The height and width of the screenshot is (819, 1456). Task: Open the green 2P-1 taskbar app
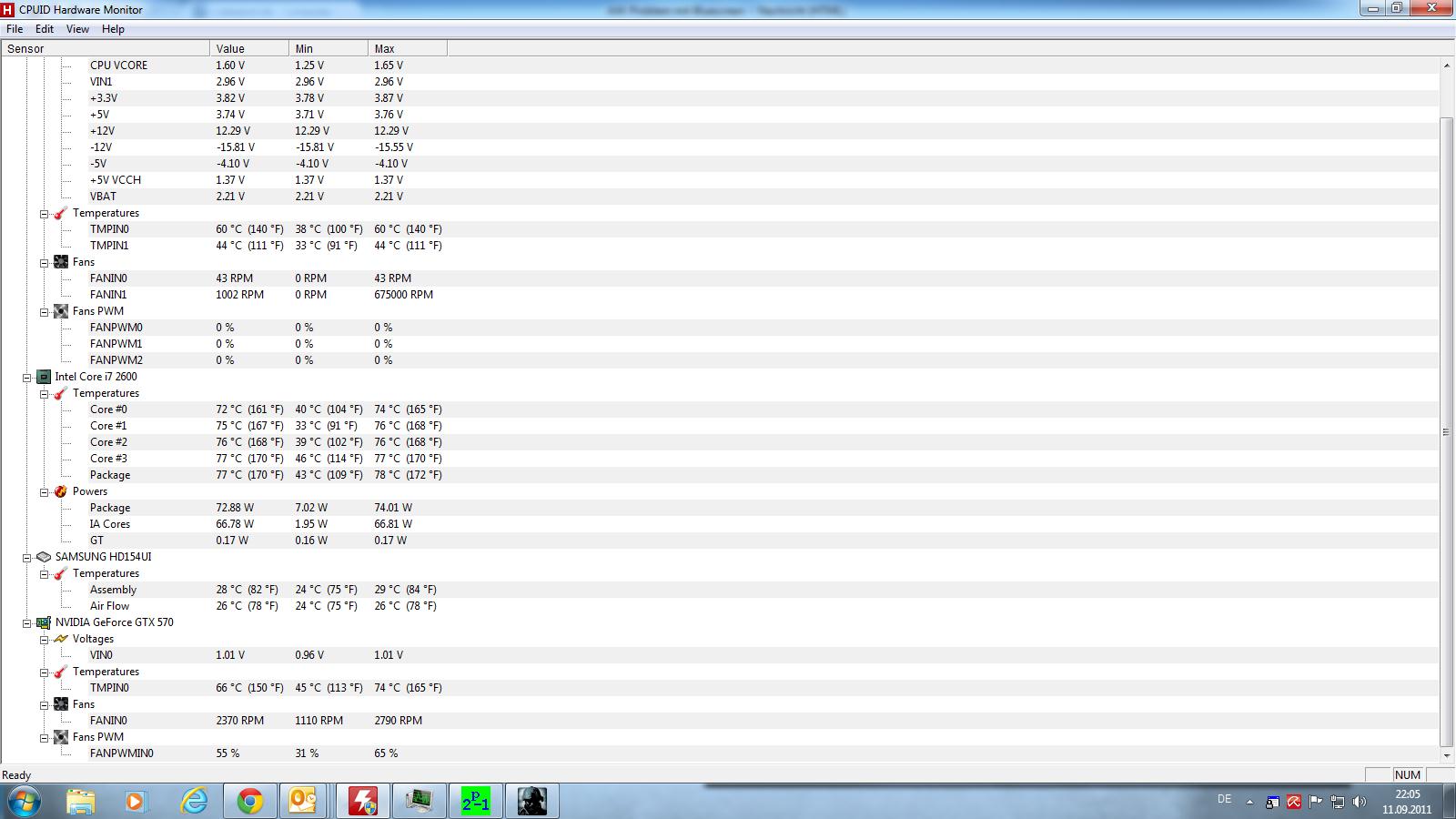tap(476, 801)
